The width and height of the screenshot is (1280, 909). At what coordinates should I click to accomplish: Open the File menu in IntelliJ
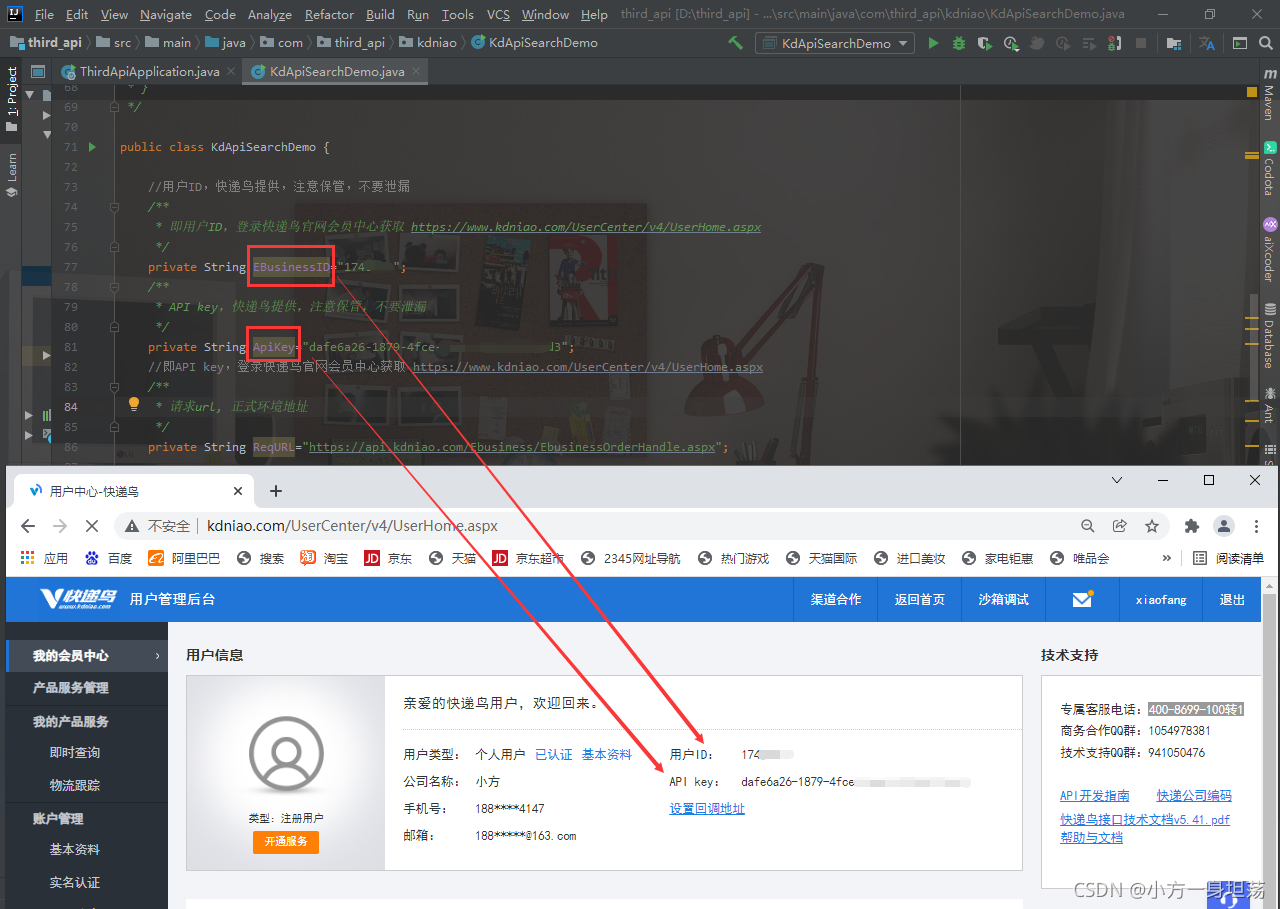click(44, 14)
